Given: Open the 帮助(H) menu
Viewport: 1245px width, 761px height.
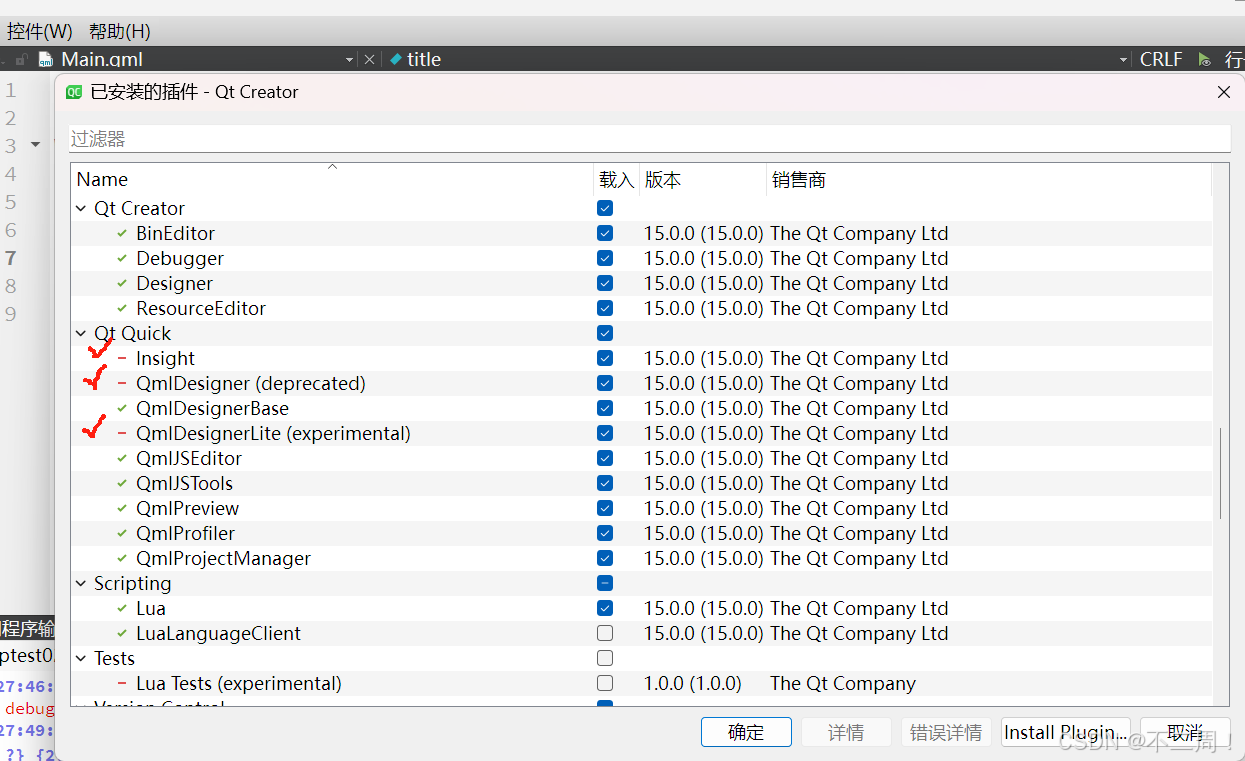Looking at the screenshot, I should tap(120, 31).
